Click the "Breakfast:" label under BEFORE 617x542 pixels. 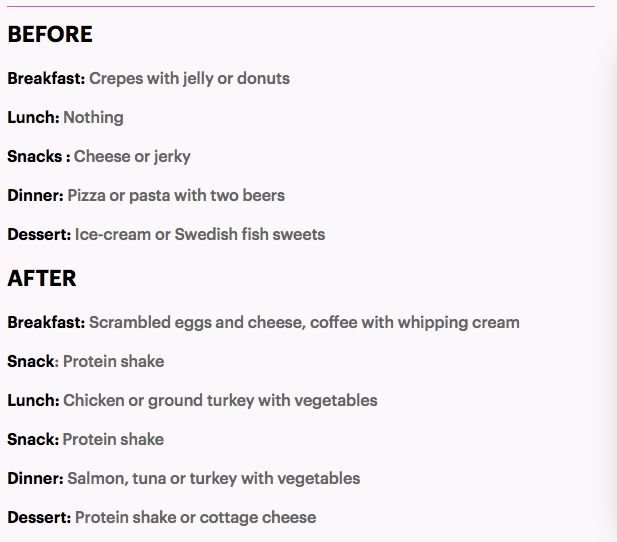(46, 78)
